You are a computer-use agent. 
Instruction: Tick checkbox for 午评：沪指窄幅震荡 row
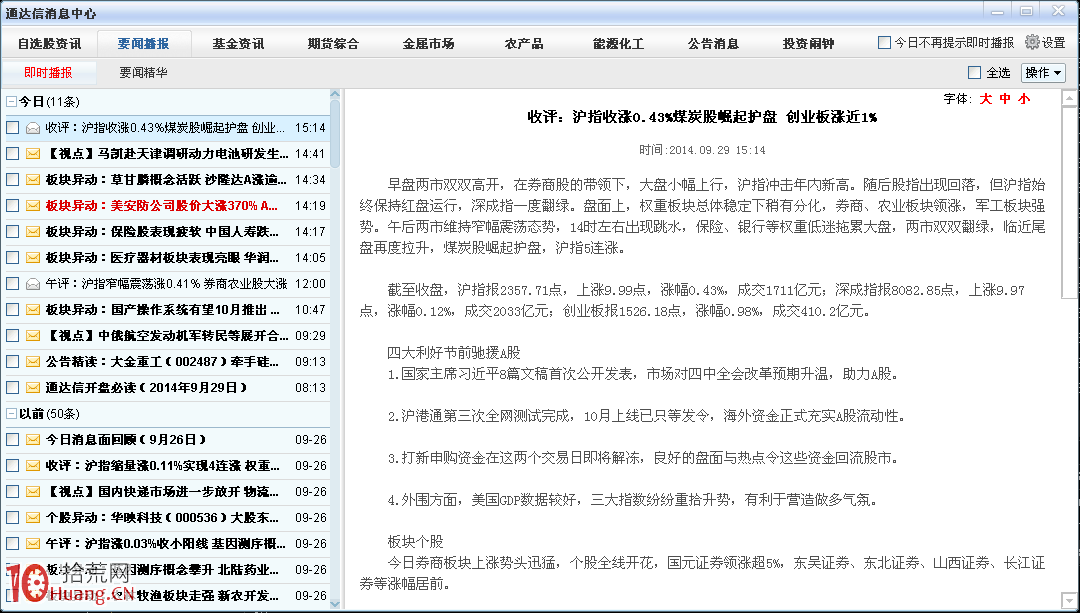pyautogui.click(x=12, y=284)
